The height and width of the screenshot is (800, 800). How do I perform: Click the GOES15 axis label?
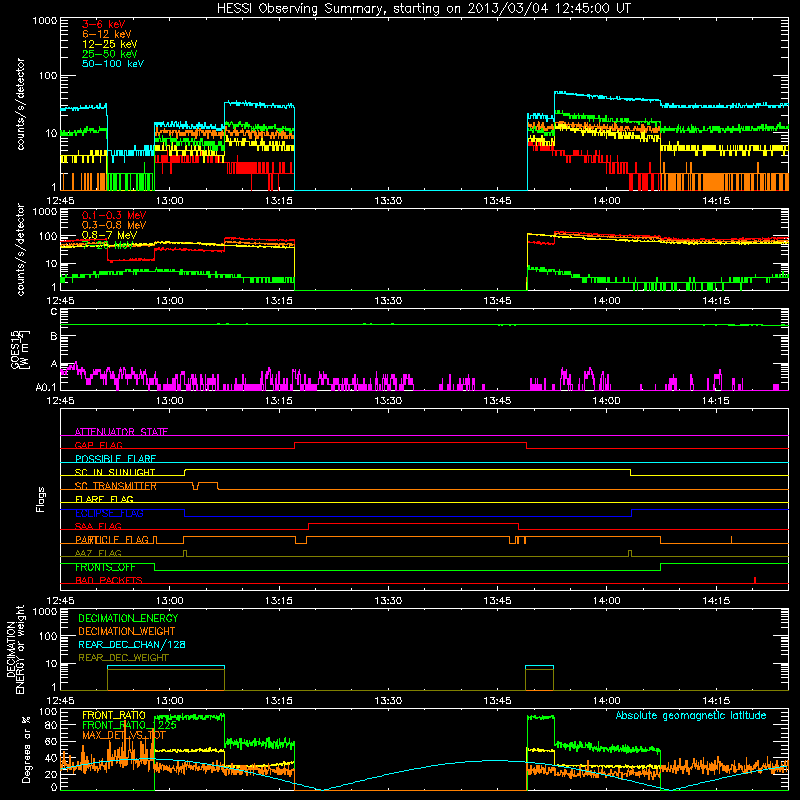16,349
